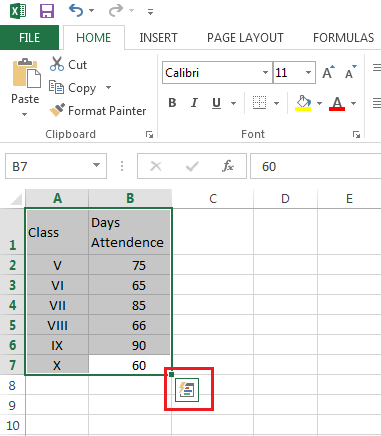This screenshot has width=381, height=436.
Task: Open the FORMULAS tab
Action: 343,38
